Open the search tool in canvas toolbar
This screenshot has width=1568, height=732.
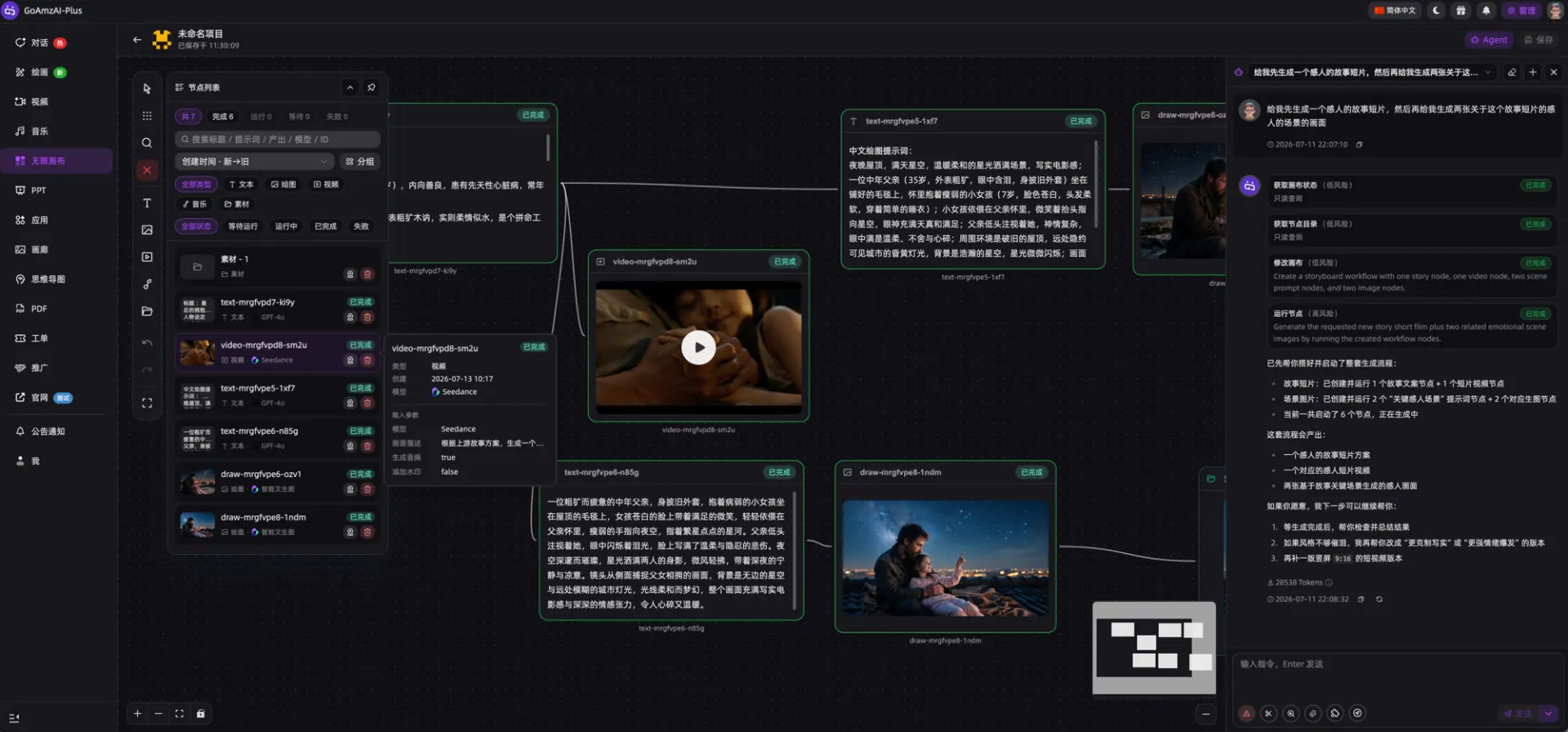click(x=147, y=143)
